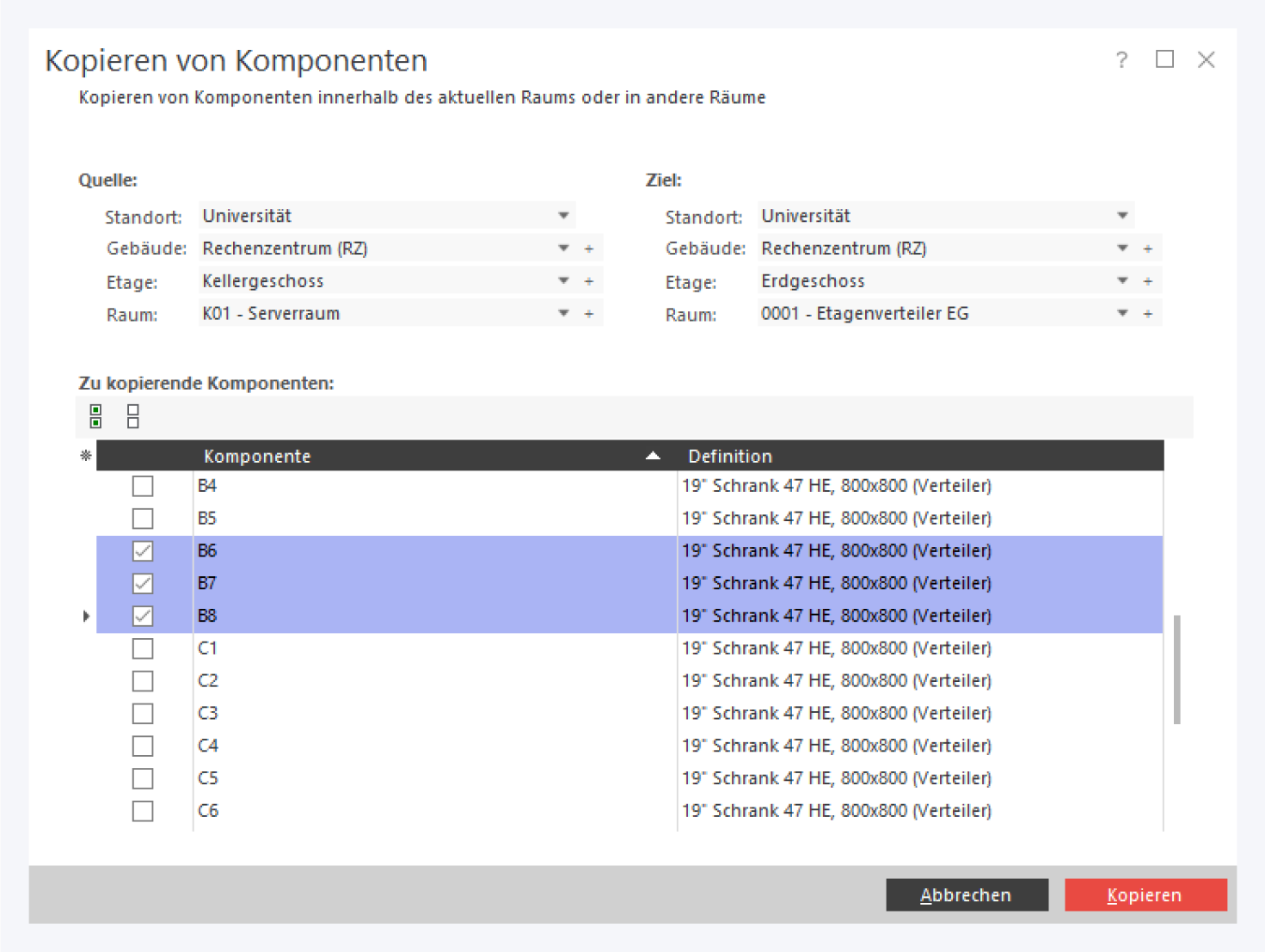Click the Abbrechen button
This screenshot has width=1265, height=952.
967,894
